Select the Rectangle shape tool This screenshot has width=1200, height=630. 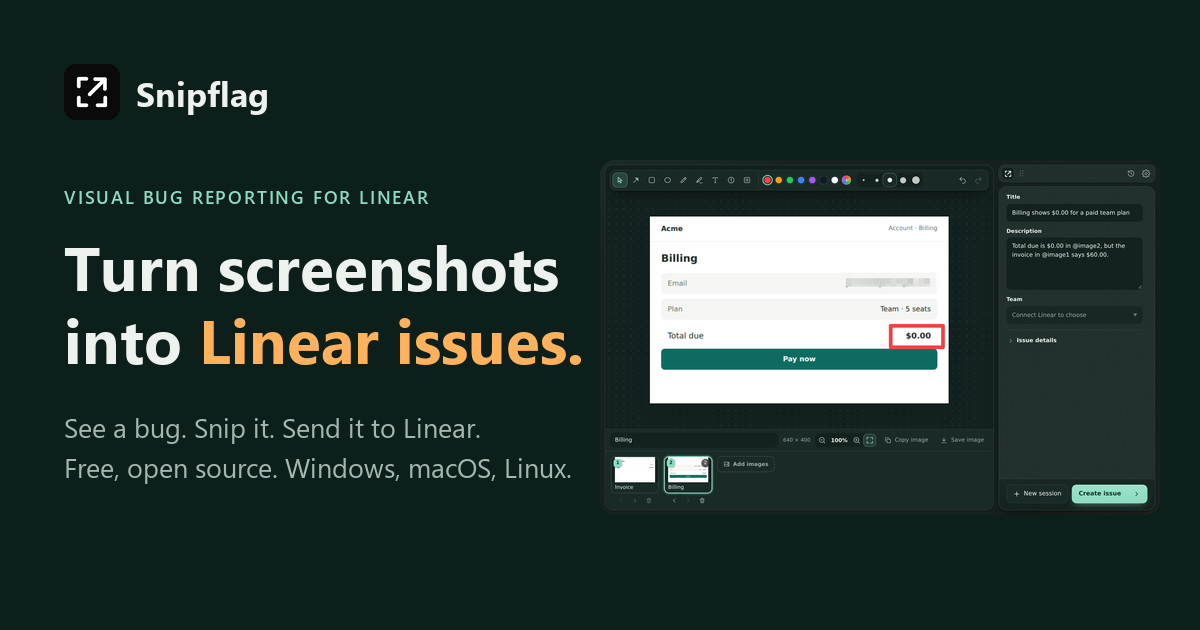652,180
